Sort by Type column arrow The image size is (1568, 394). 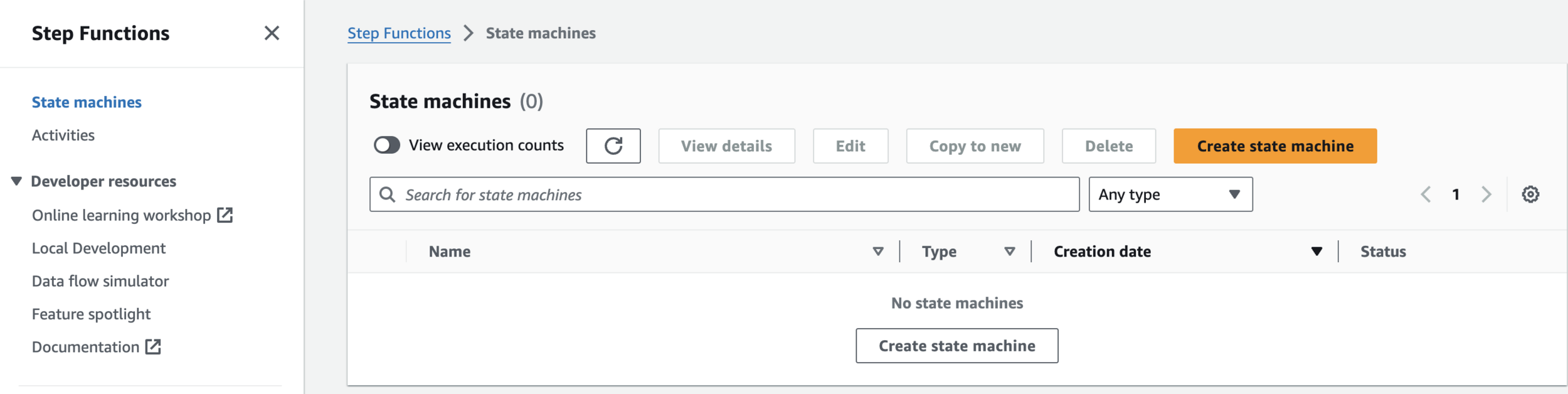click(x=1009, y=252)
